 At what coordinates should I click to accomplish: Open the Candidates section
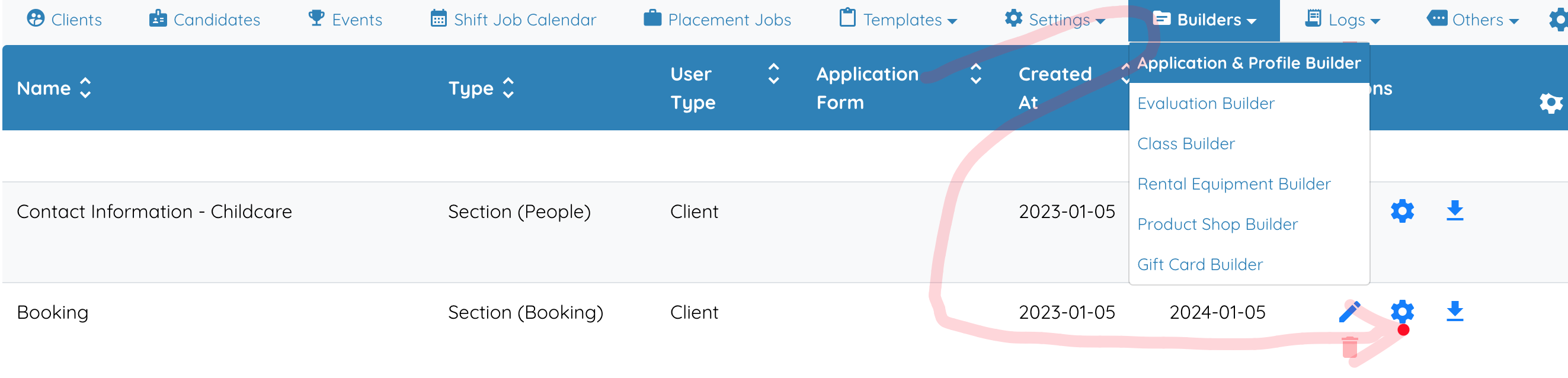pyautogui.click(x=204, y=20)
